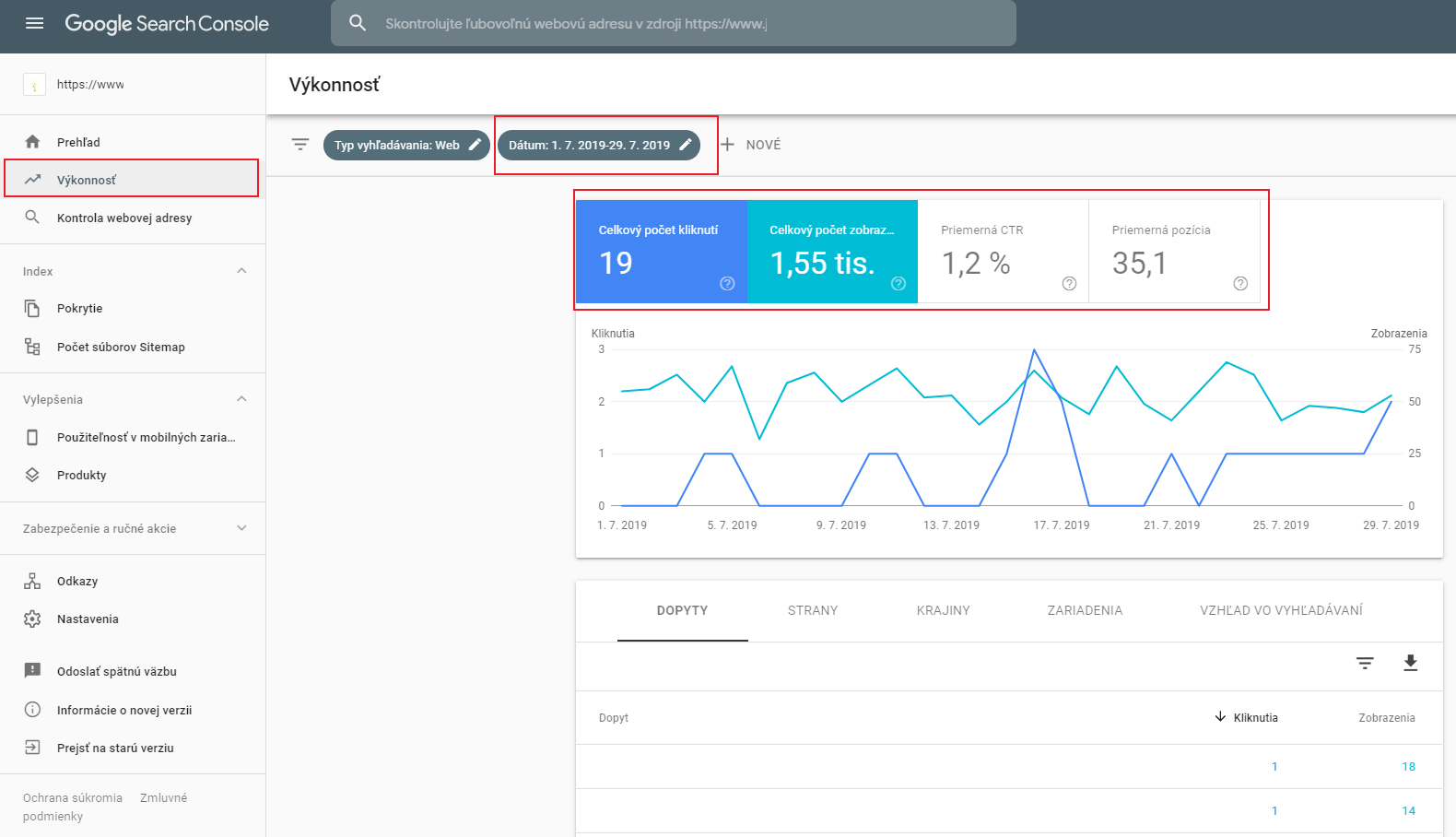Viewport: 1456px width, 837px height.
Task: Open Ochrana súkromia link
Action: click(x=73, y=798)
